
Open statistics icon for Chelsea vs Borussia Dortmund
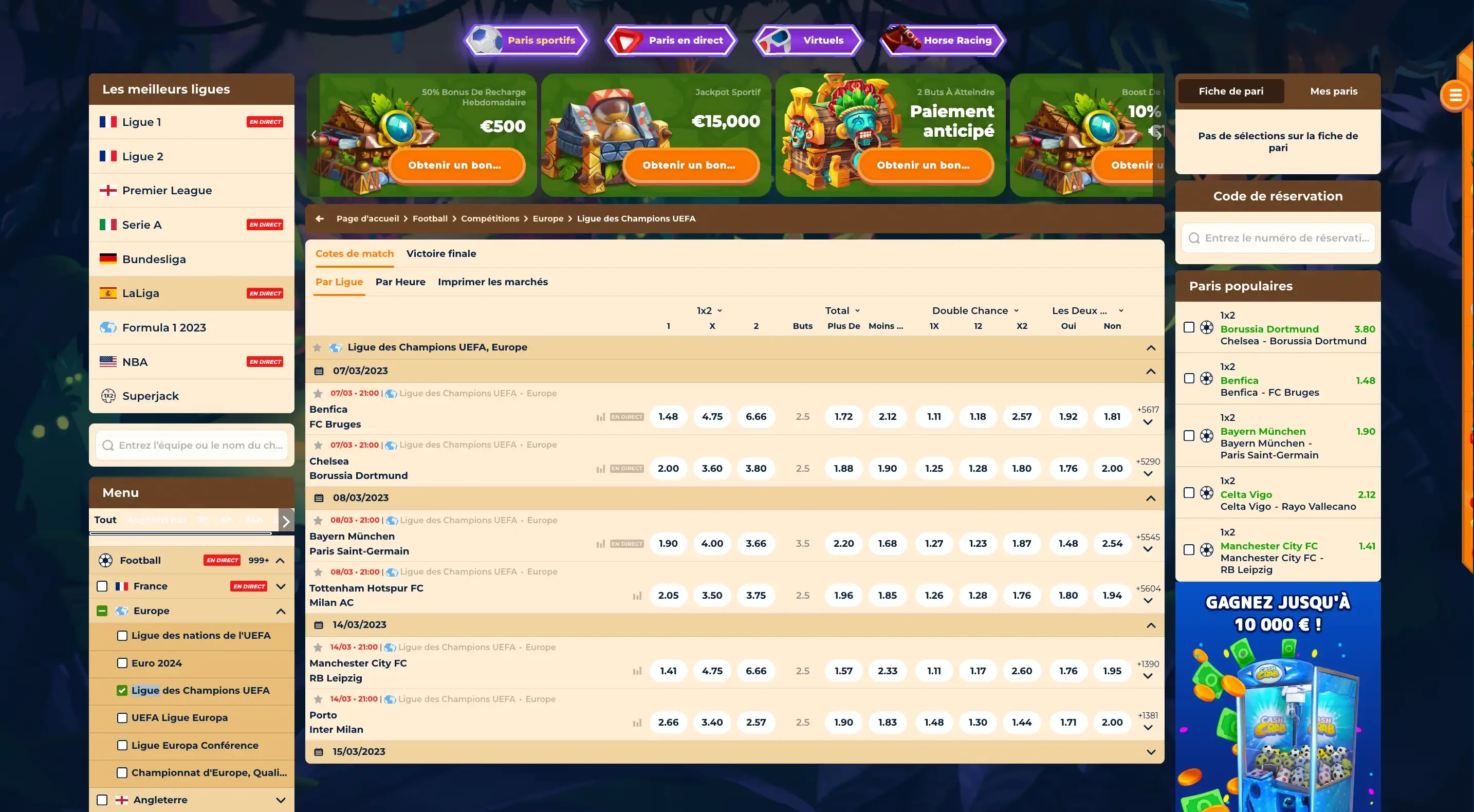600,469
